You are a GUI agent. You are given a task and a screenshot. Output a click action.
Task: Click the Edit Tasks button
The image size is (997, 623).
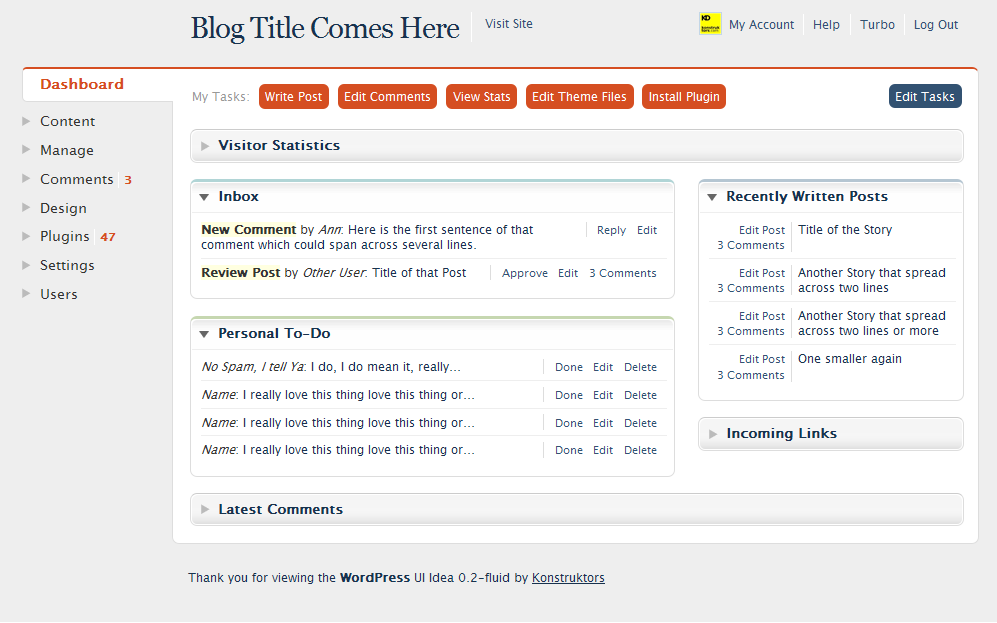click(x=924, y=97)
